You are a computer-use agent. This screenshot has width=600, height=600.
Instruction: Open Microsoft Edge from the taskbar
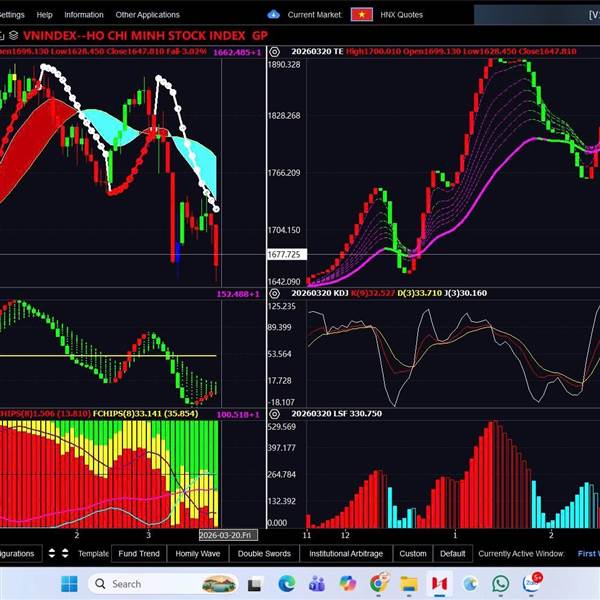coord(286,583)
